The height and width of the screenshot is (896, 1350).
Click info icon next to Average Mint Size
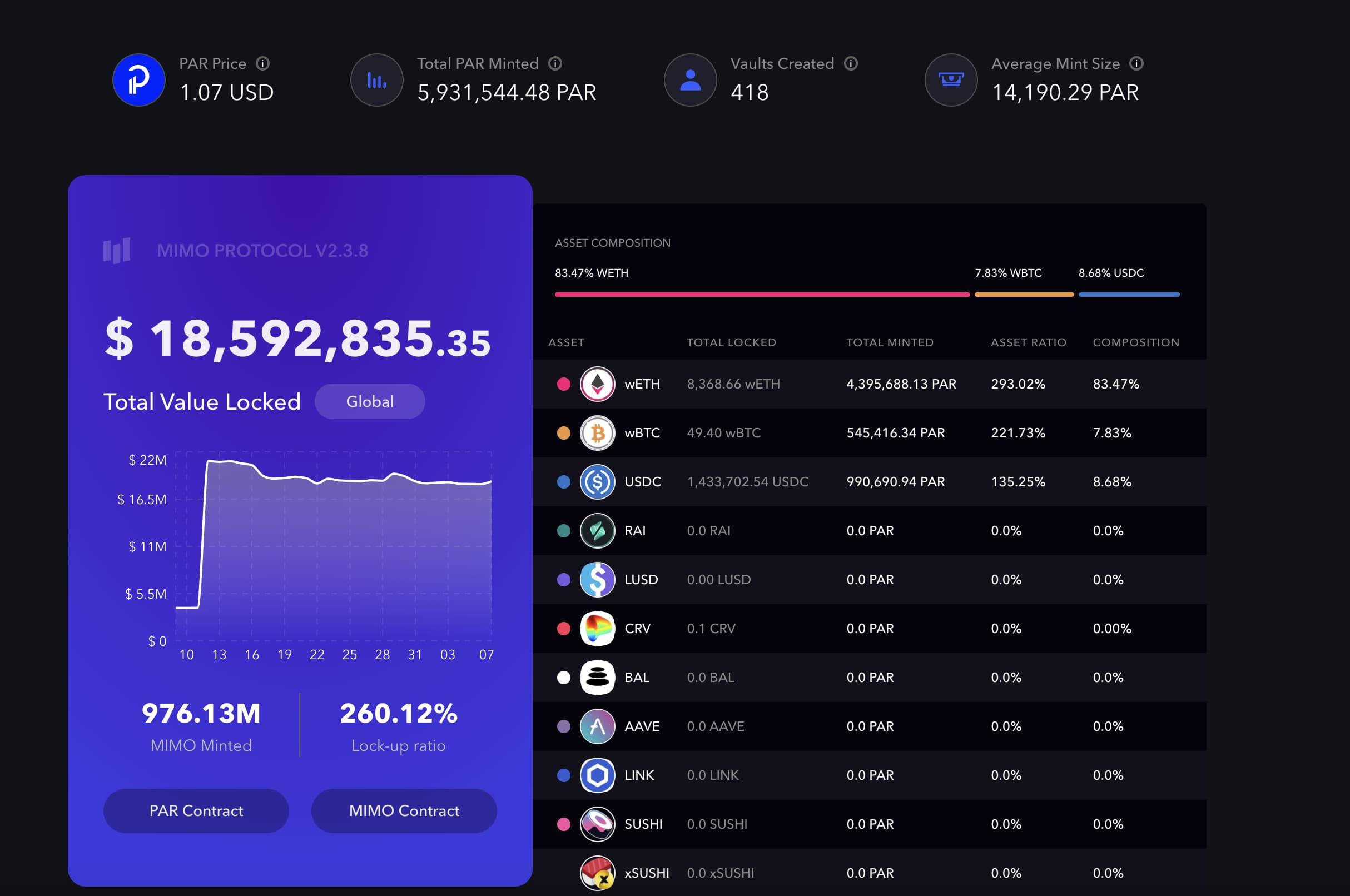1136,63
